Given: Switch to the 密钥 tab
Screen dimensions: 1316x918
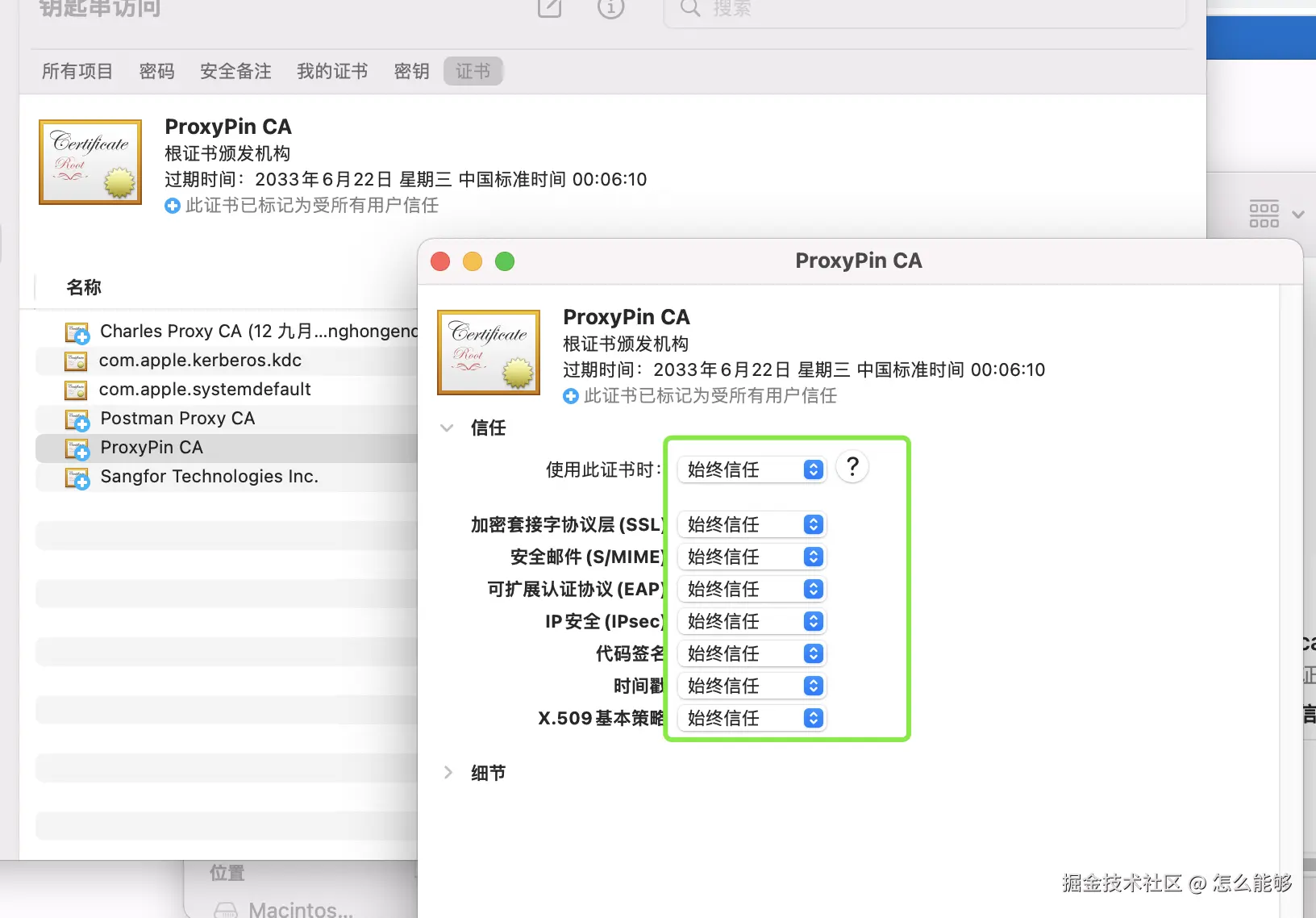Looking at the screenshot, I should point(411,71).
